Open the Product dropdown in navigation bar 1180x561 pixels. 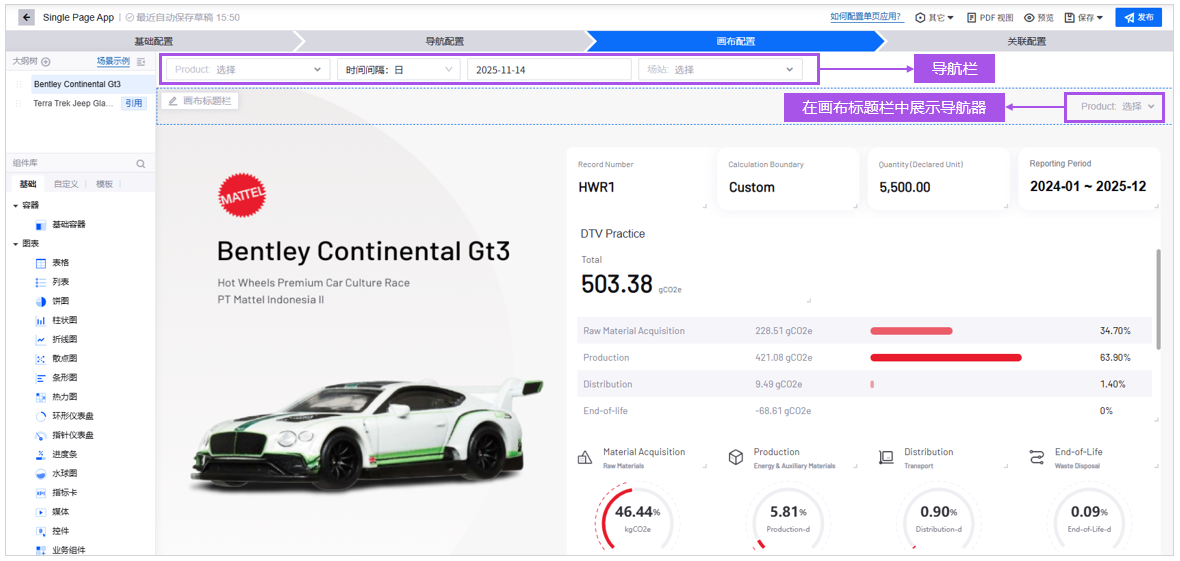click(247, 70)
